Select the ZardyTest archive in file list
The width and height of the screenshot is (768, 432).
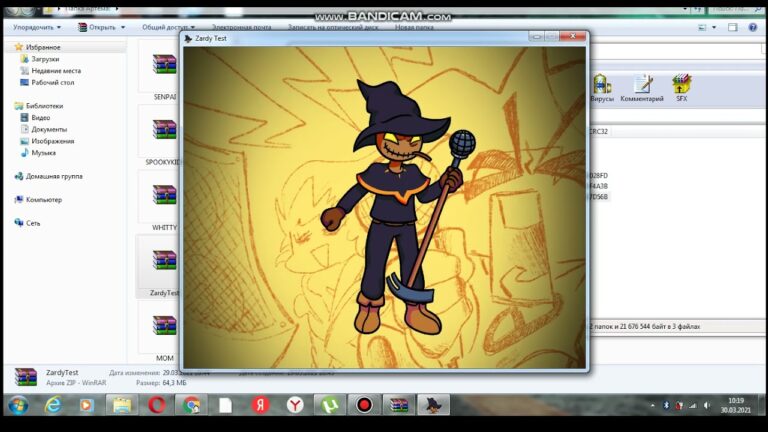click(x=164, y=260)
